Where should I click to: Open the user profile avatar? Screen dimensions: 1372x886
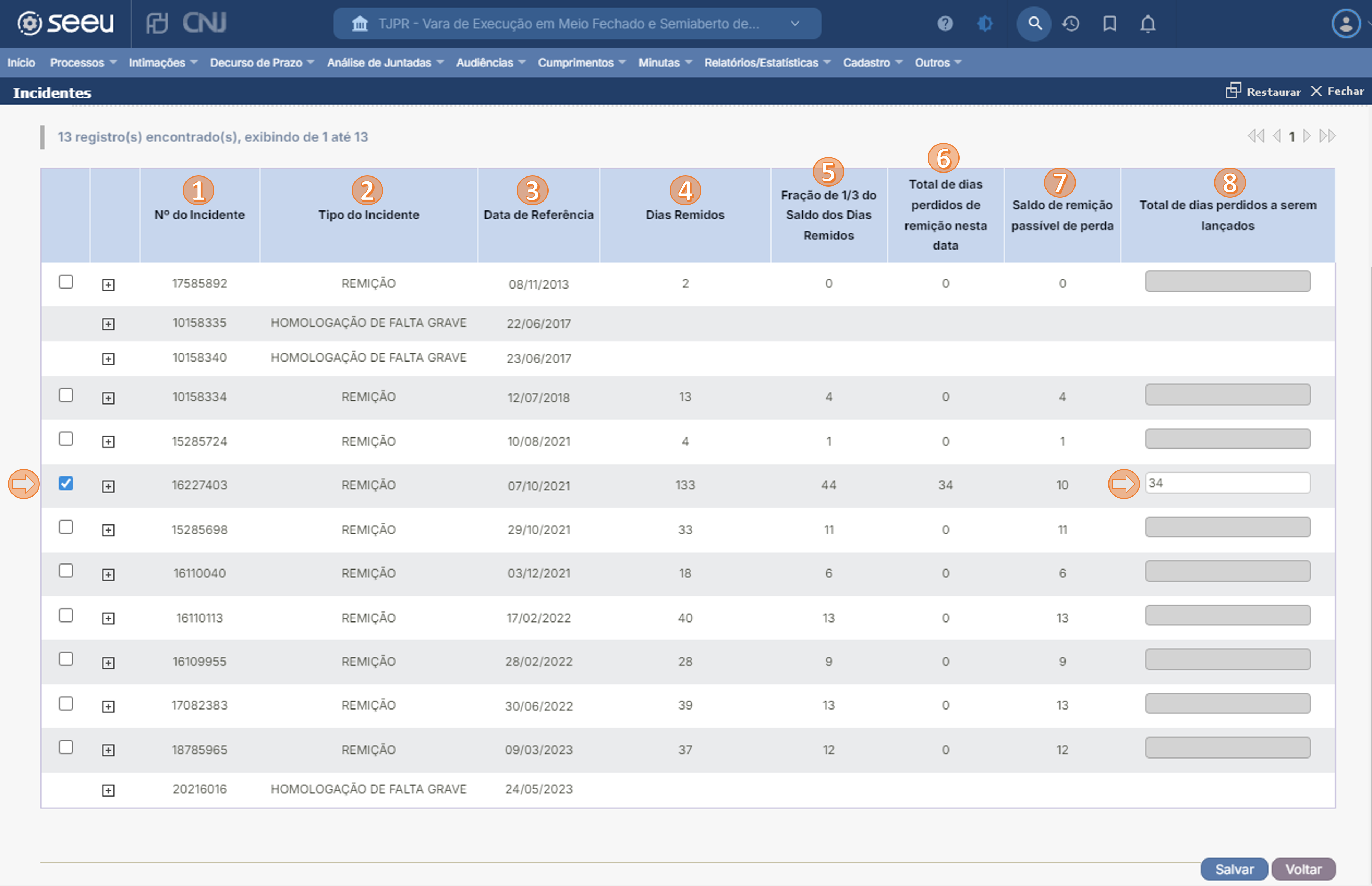1346,24
